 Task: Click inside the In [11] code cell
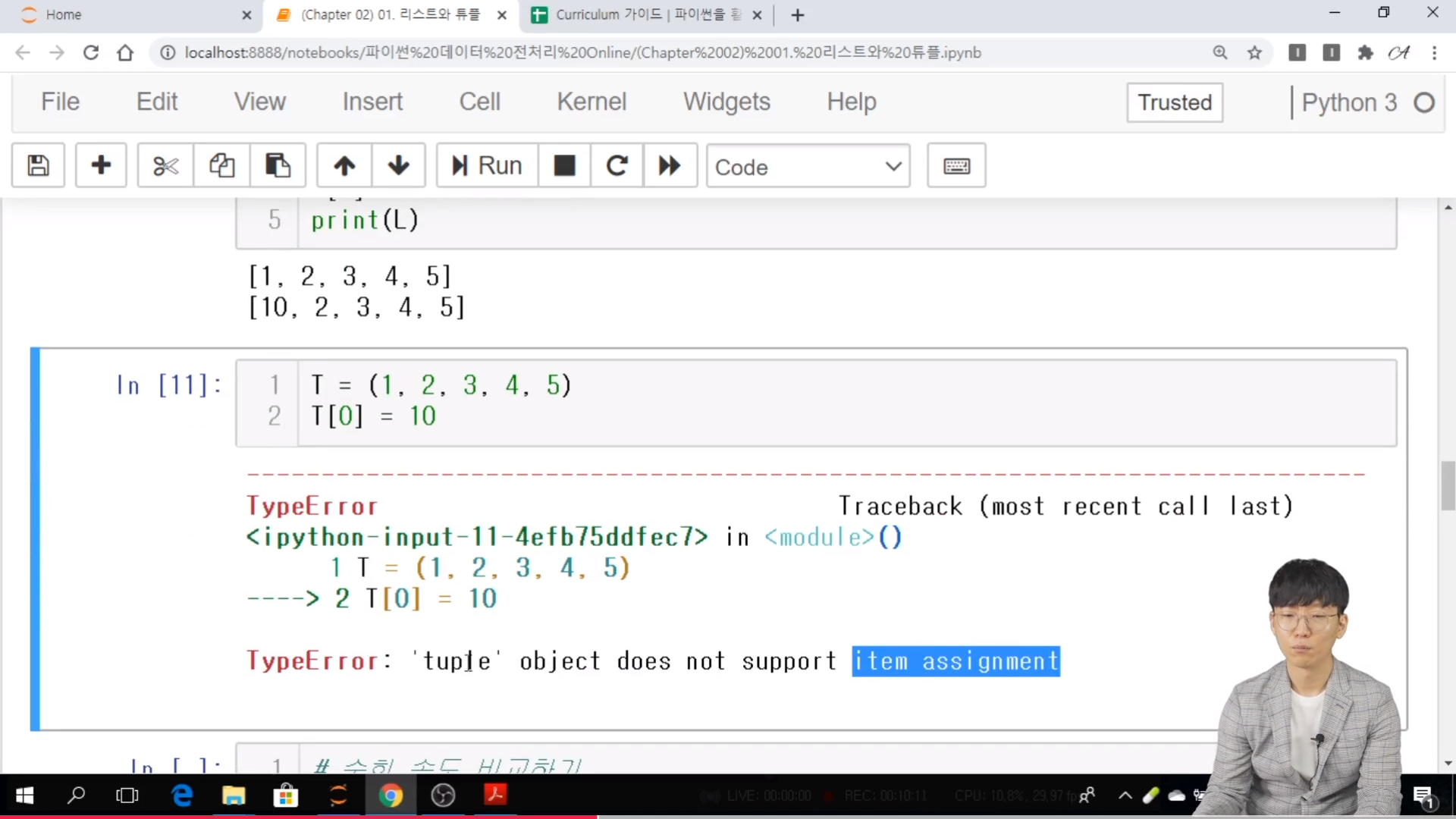coord(834,402)
